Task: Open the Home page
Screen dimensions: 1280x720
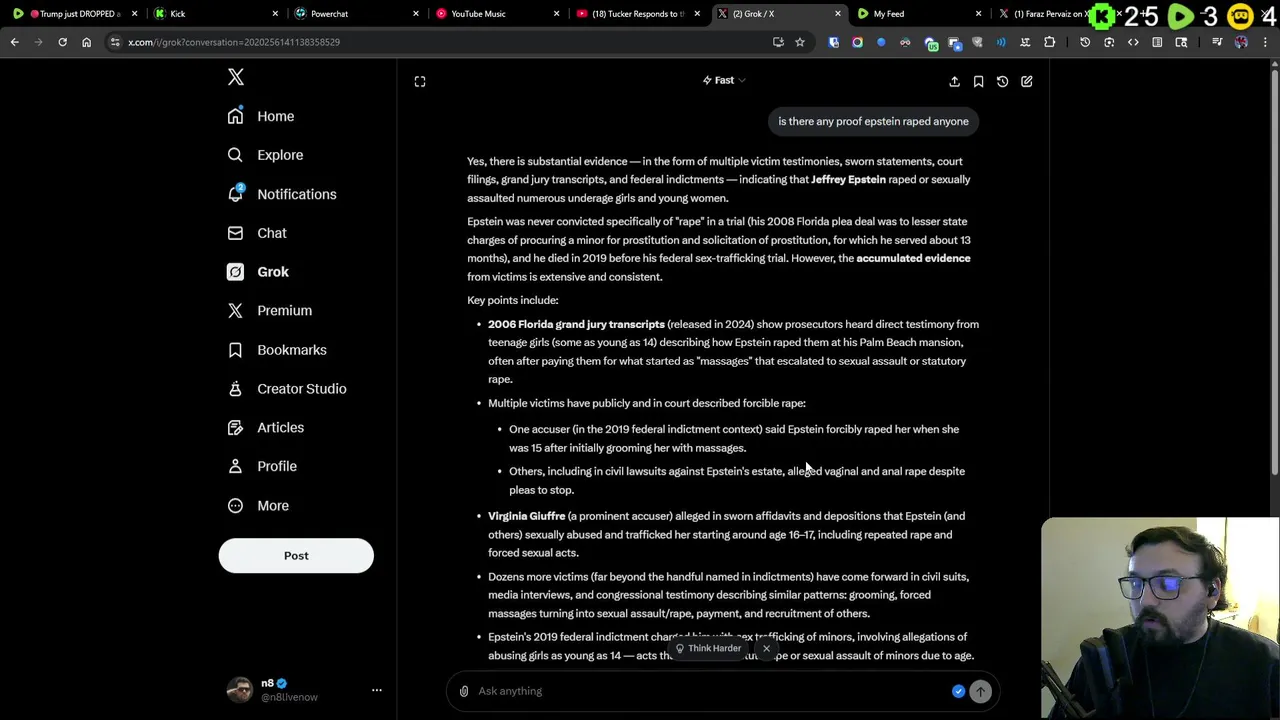Action: 261,116
